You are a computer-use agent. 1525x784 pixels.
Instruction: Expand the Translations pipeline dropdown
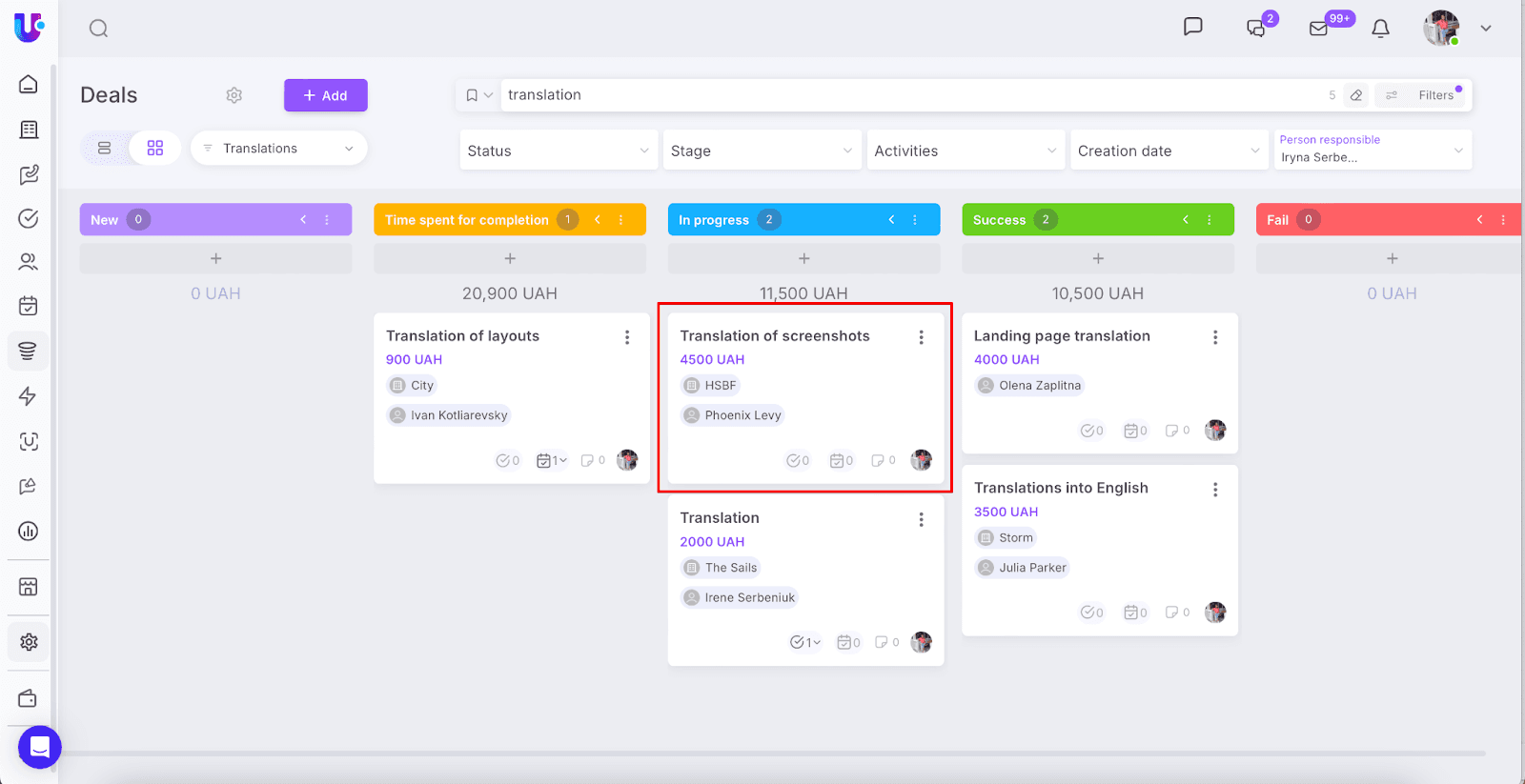tap(278, 149)
